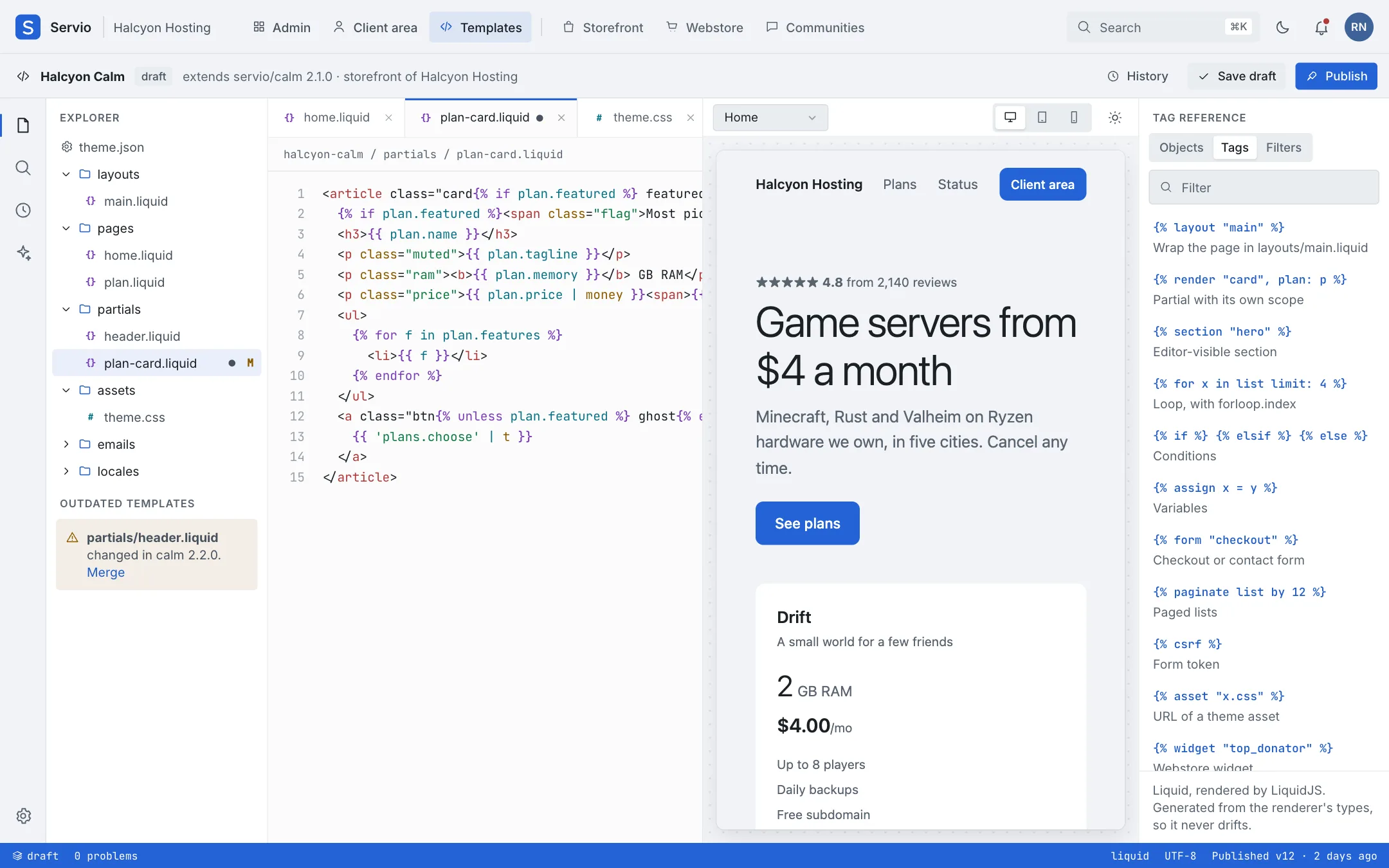The height and width of the screenshot is (868, 1389).
Task: Click the draft status bar indicator
Action: point(36,856)
